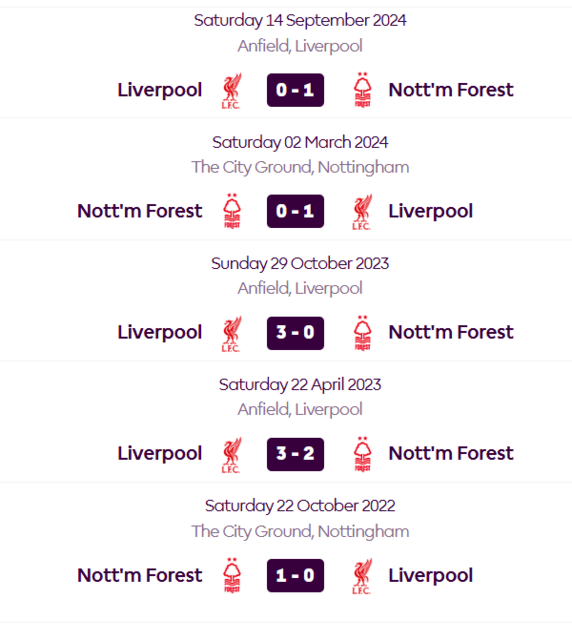Viewport: 572px width, 640px height.
Task: Open the 0-1 score on 14 September 2024
Action: 295,90
